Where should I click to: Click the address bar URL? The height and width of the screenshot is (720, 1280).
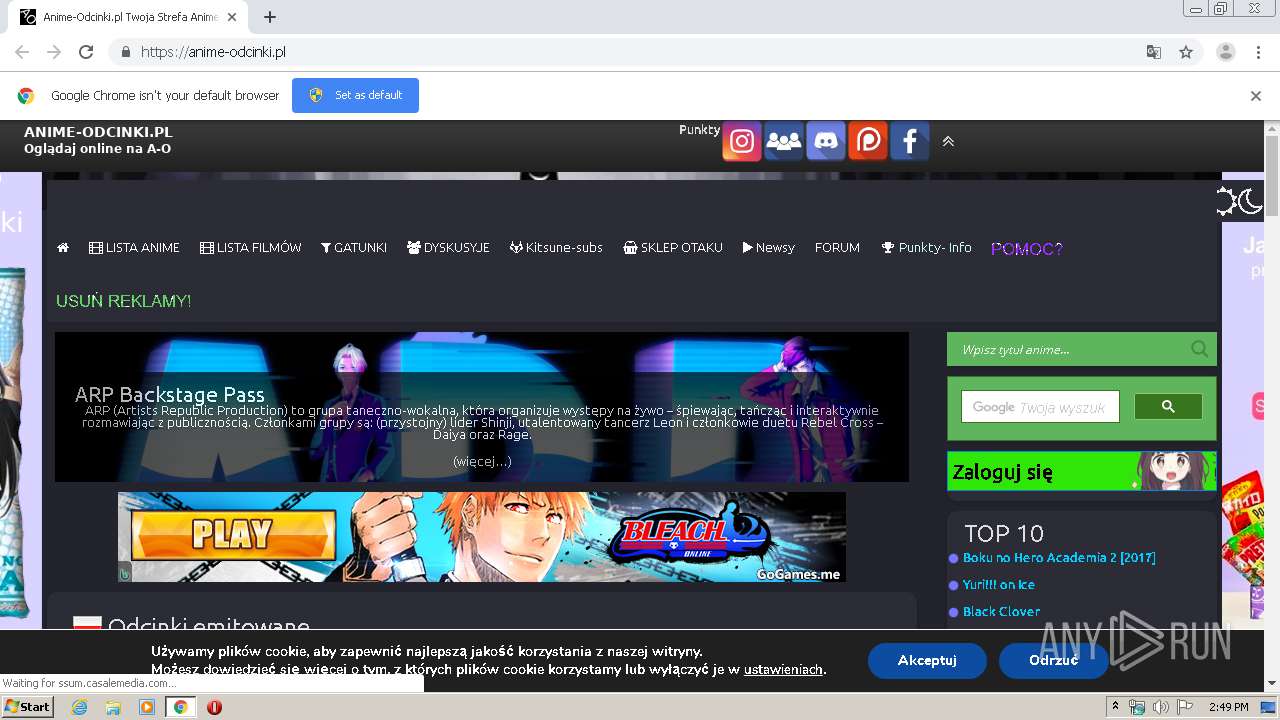213,52
